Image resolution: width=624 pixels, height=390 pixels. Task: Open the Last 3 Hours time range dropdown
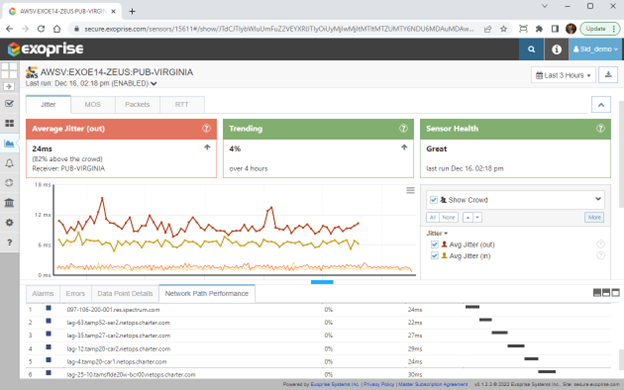pyautogui.click(x=563, y=75)
